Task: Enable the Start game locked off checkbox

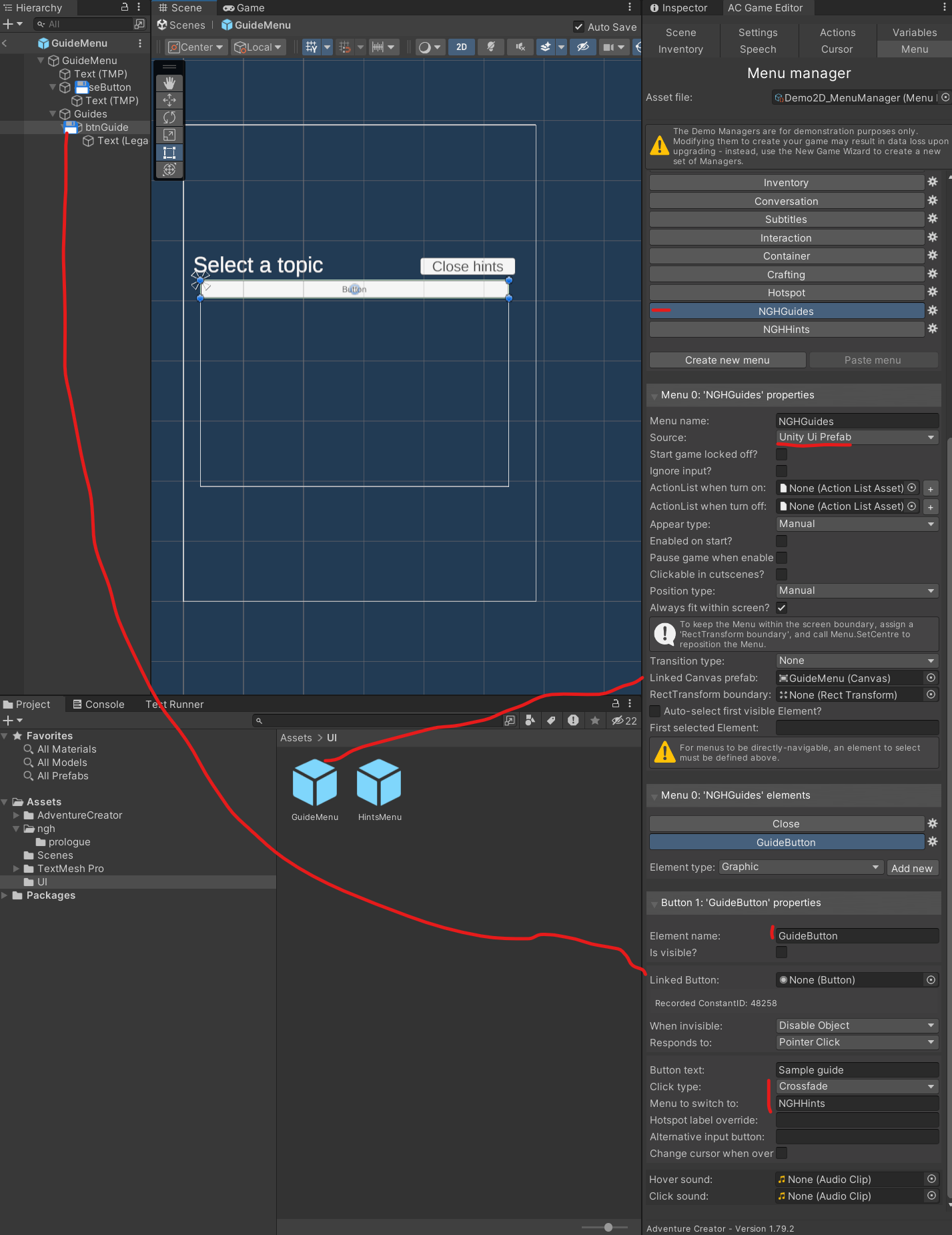Action: [x=782, y=454]
